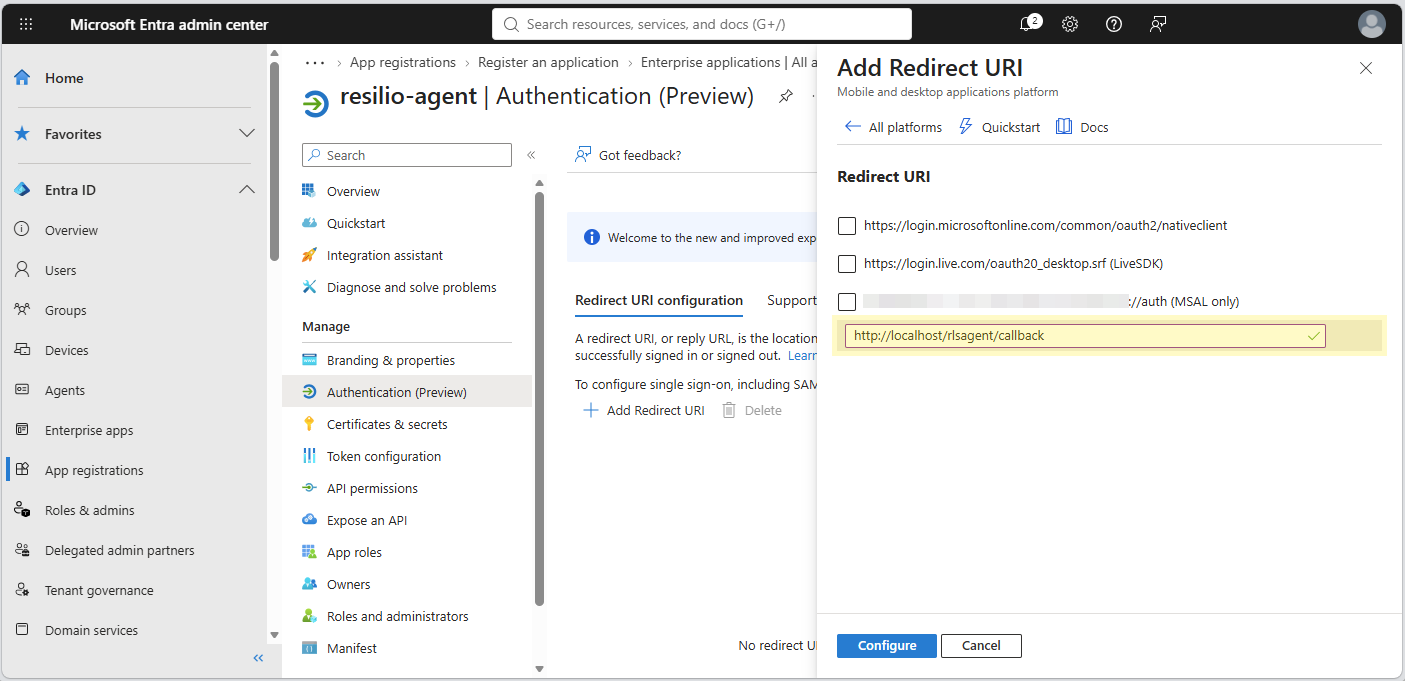1405x681 pixels.
Task: Select the Redirect URI configuration tab
Action: point(659,301)
